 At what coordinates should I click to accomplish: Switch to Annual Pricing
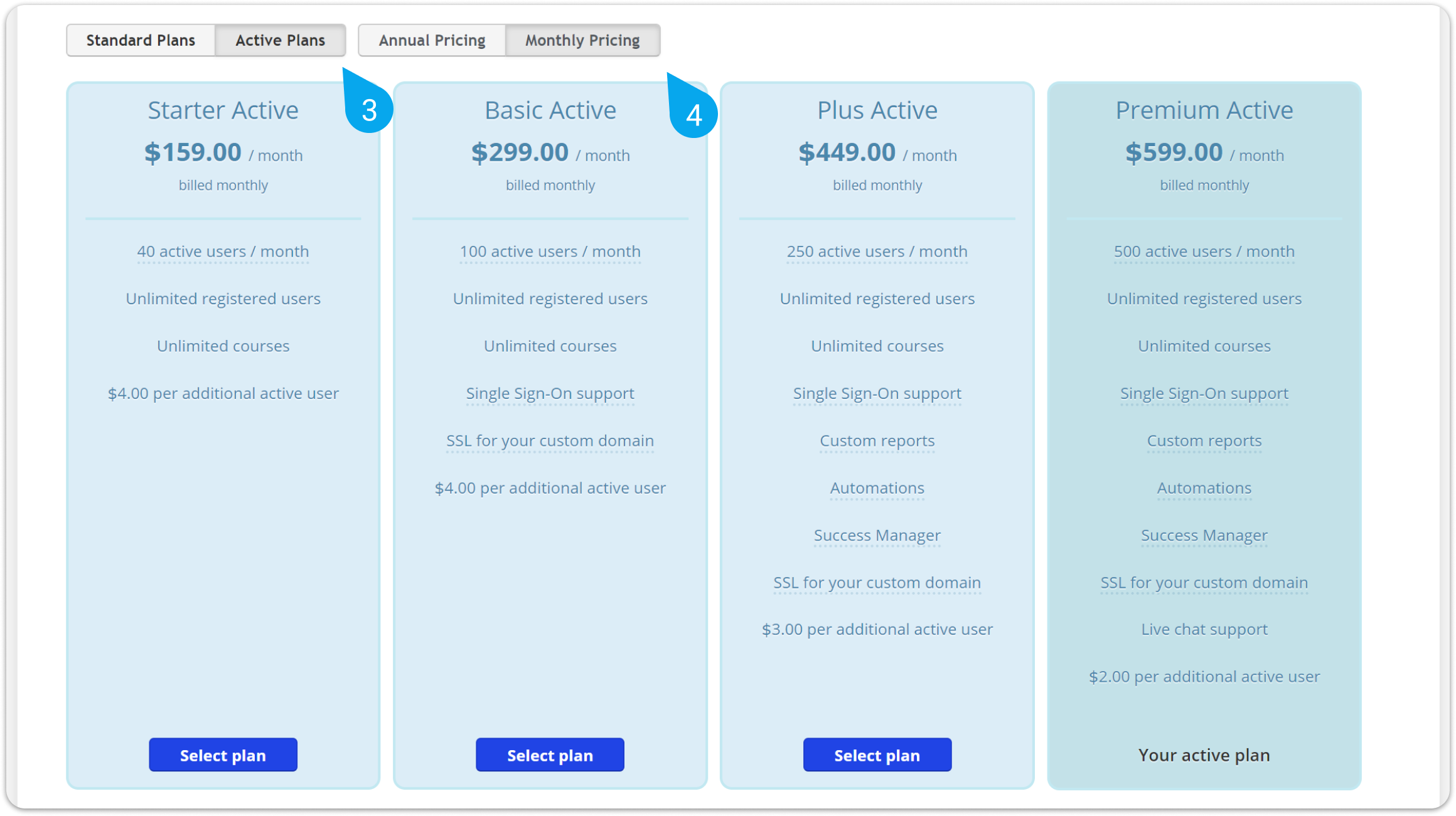[x=432, y=41]
